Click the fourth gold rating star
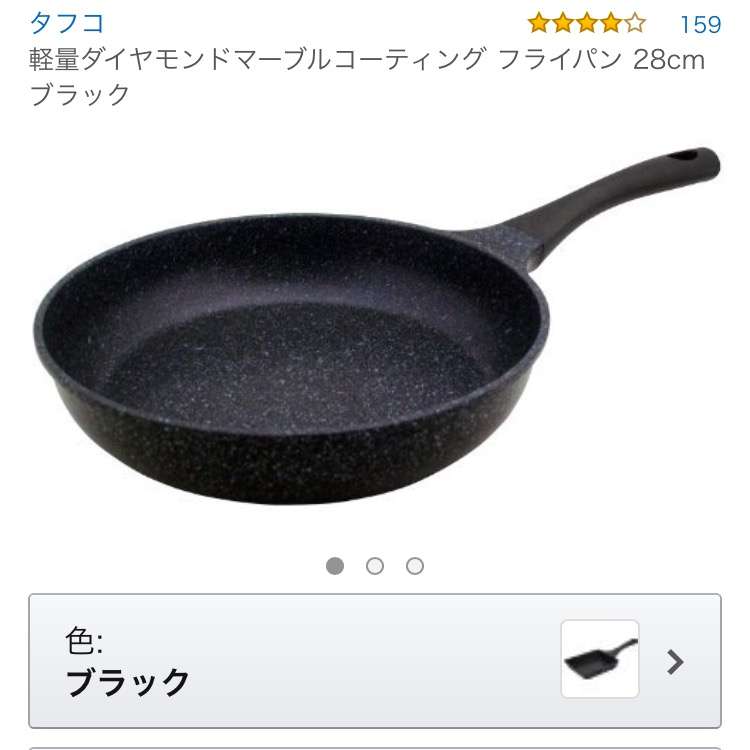This screenshot has height=750, width=750. pyautogui.click(x=611, y=23)
